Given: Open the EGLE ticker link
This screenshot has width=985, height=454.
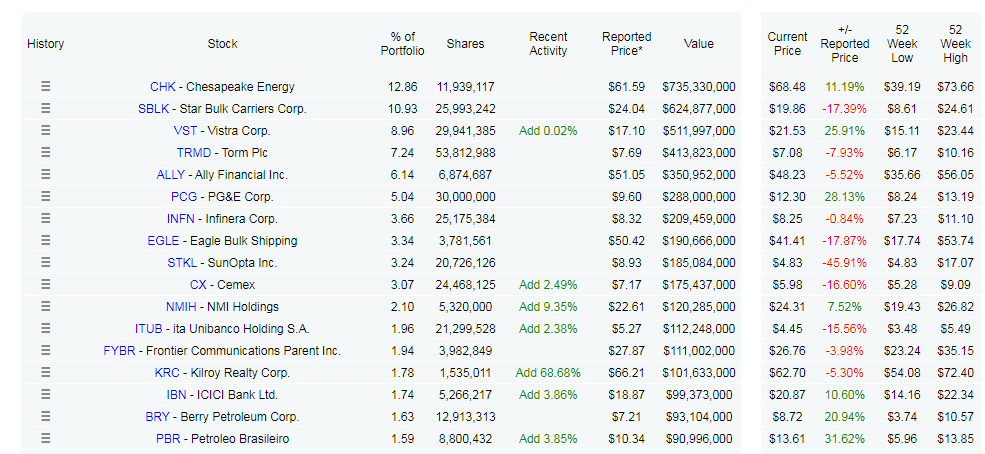Looking at the screenshot, I should pos(163,241).
